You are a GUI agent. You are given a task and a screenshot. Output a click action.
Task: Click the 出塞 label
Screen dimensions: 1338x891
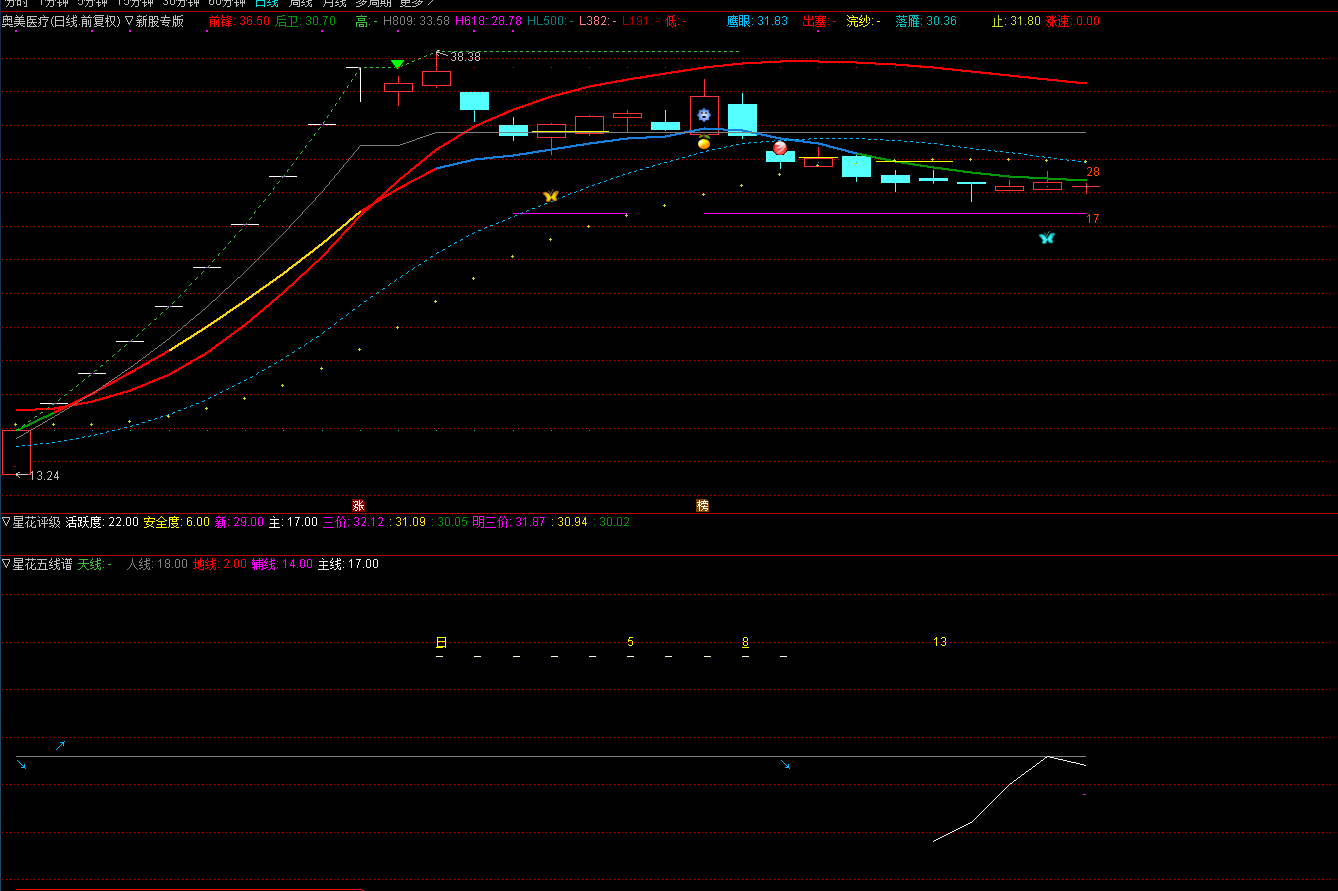[x=818, y=21]
